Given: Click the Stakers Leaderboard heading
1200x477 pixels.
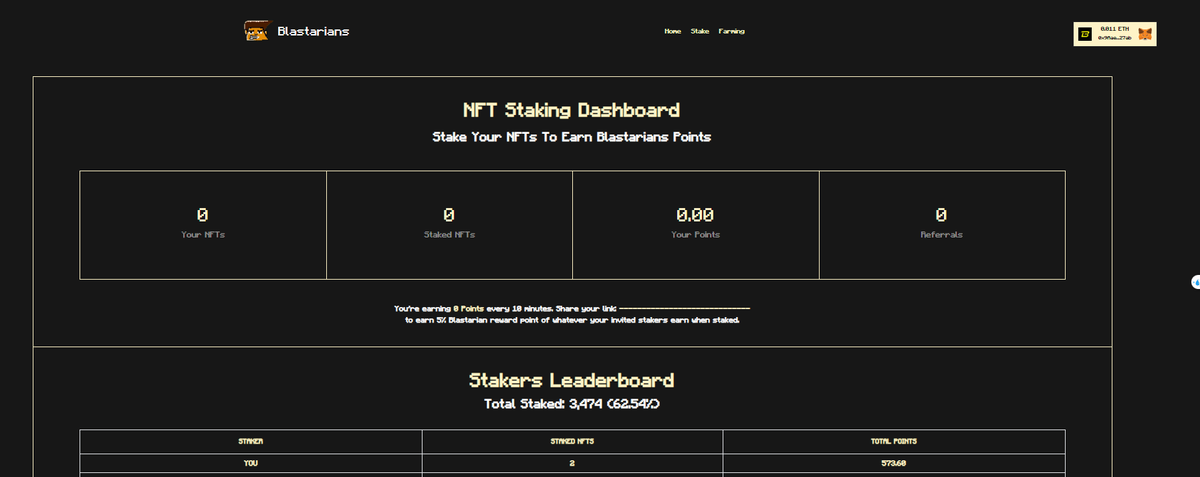Looking at the screenshot, I should click(572, 381).
